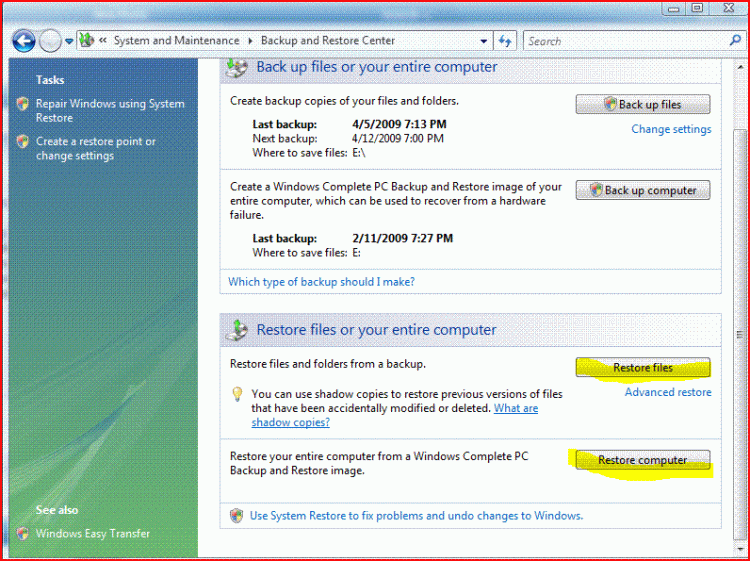This screenshot has width=750, height=561.
Task: Click shield icon beside Create a restore point
Action: pyautogui.click(x=22, y=142)
